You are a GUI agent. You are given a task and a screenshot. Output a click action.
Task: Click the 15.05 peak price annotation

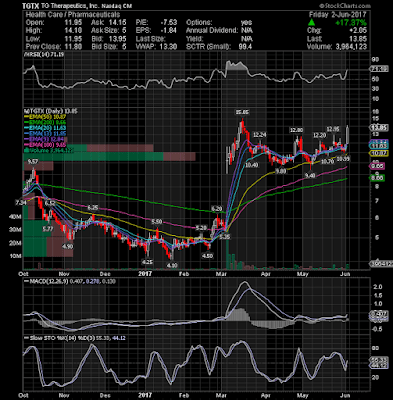click(242, 112)
